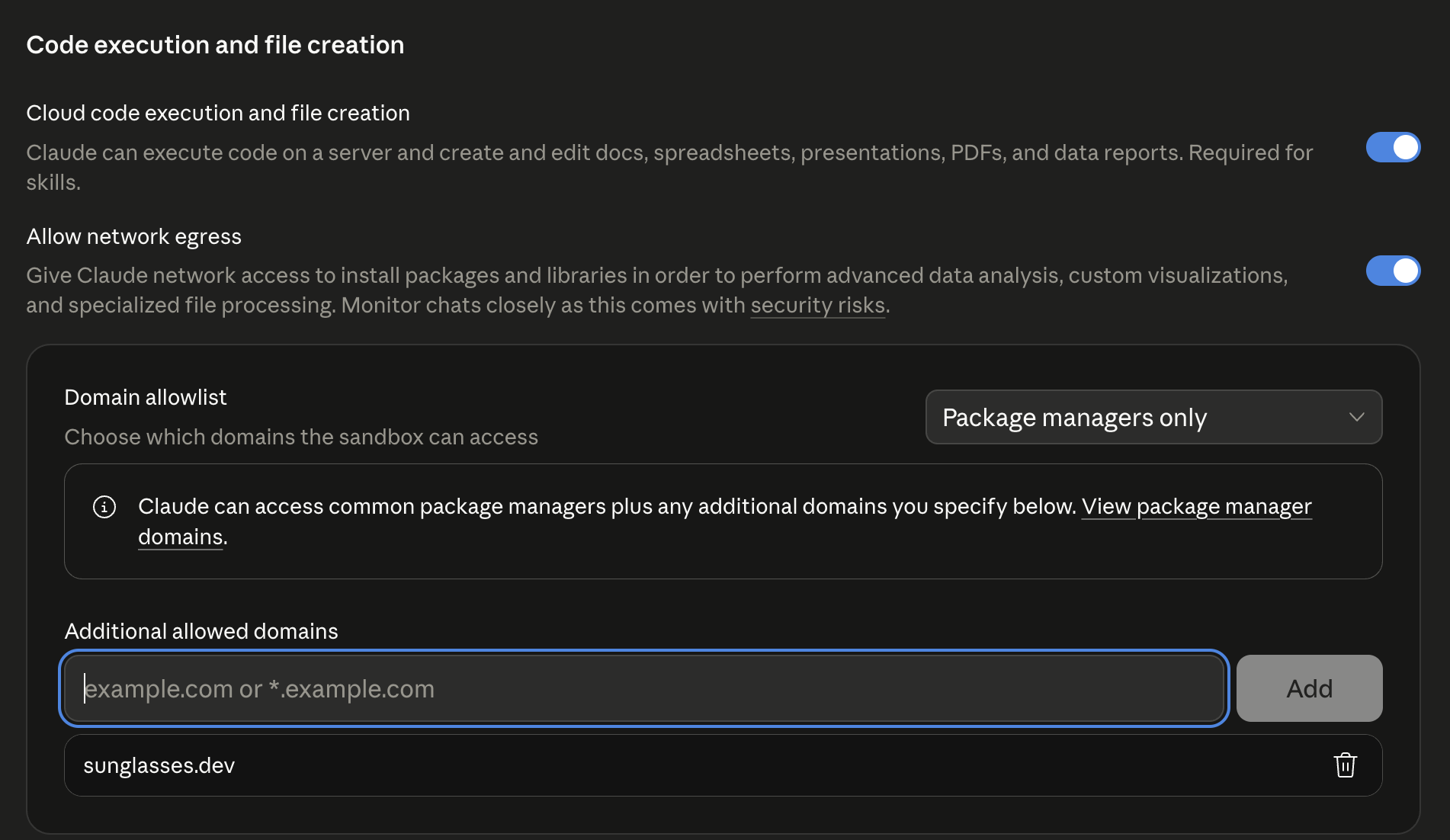Click View package manager domains
Screen dimensions: 1450x840
coord(1196,506)
